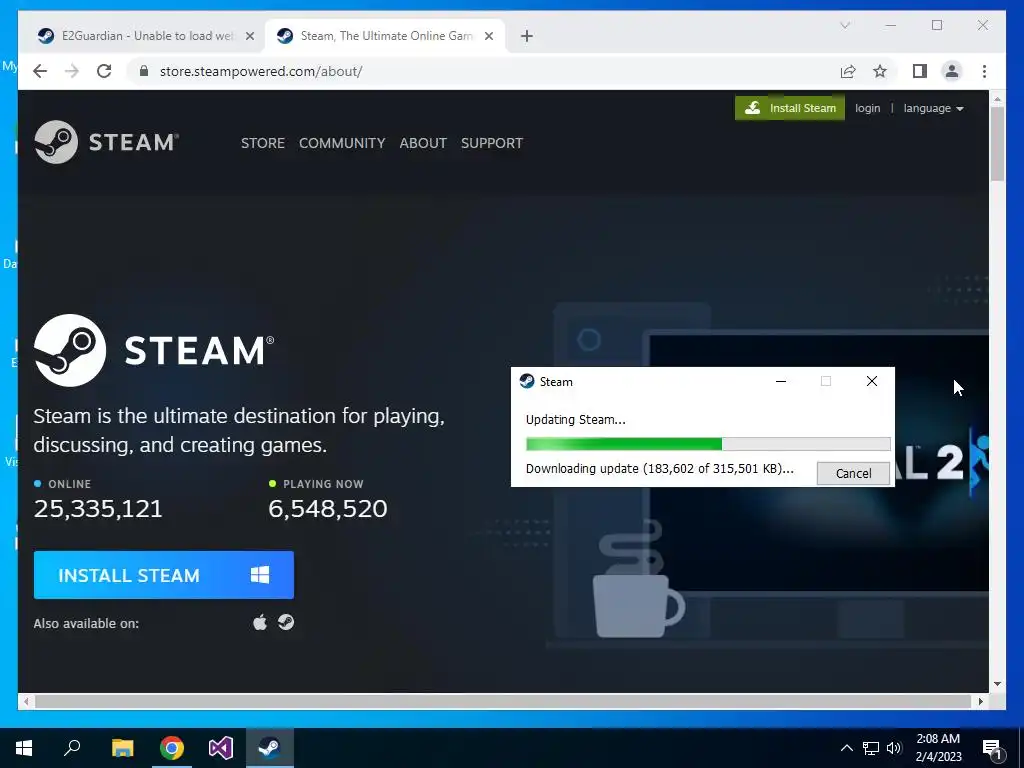Screen dimensions: 1024x768
Task: Click the horizontal scrollbar thumb
Action: (503, 701)
